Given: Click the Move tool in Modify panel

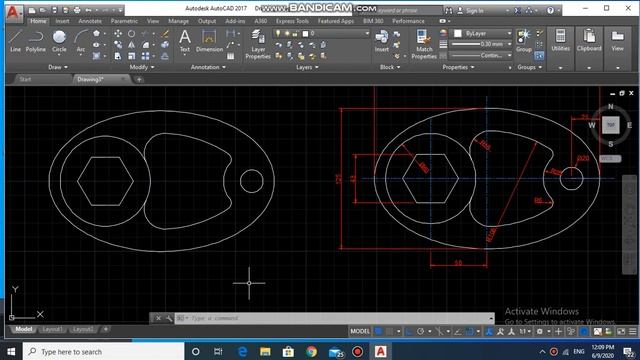Looking at the screenshot, I should click(x=118, y=33).
